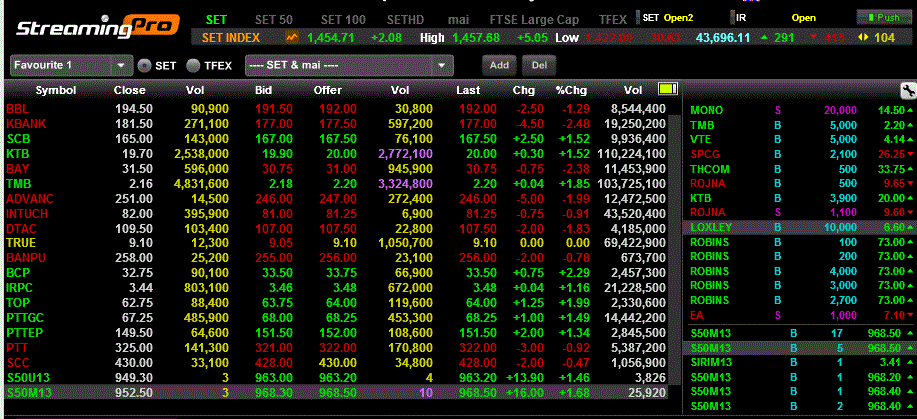Select the SCC symbol

(x=18, y=362)
